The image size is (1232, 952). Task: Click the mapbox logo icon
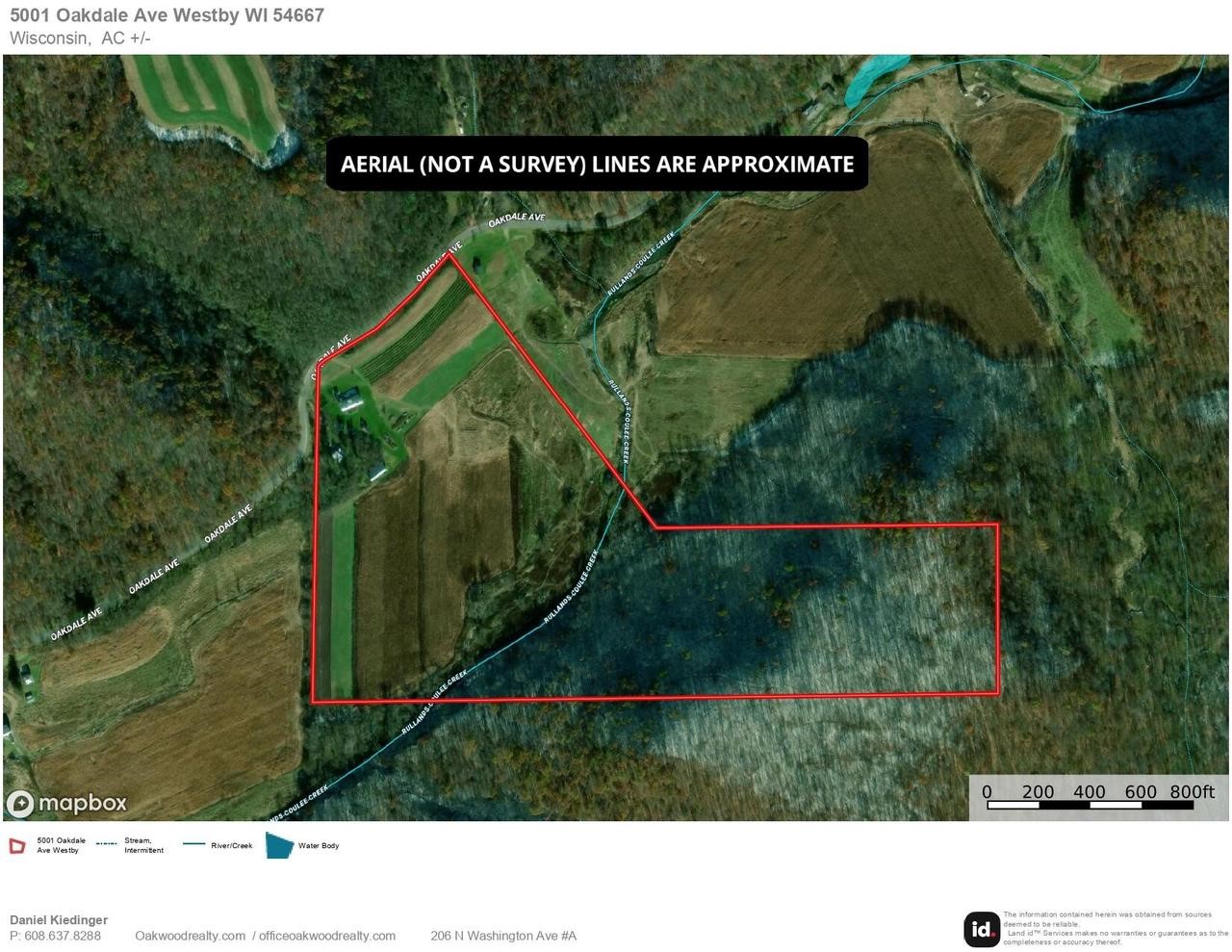pyautogui.click(x=20, y=804)
